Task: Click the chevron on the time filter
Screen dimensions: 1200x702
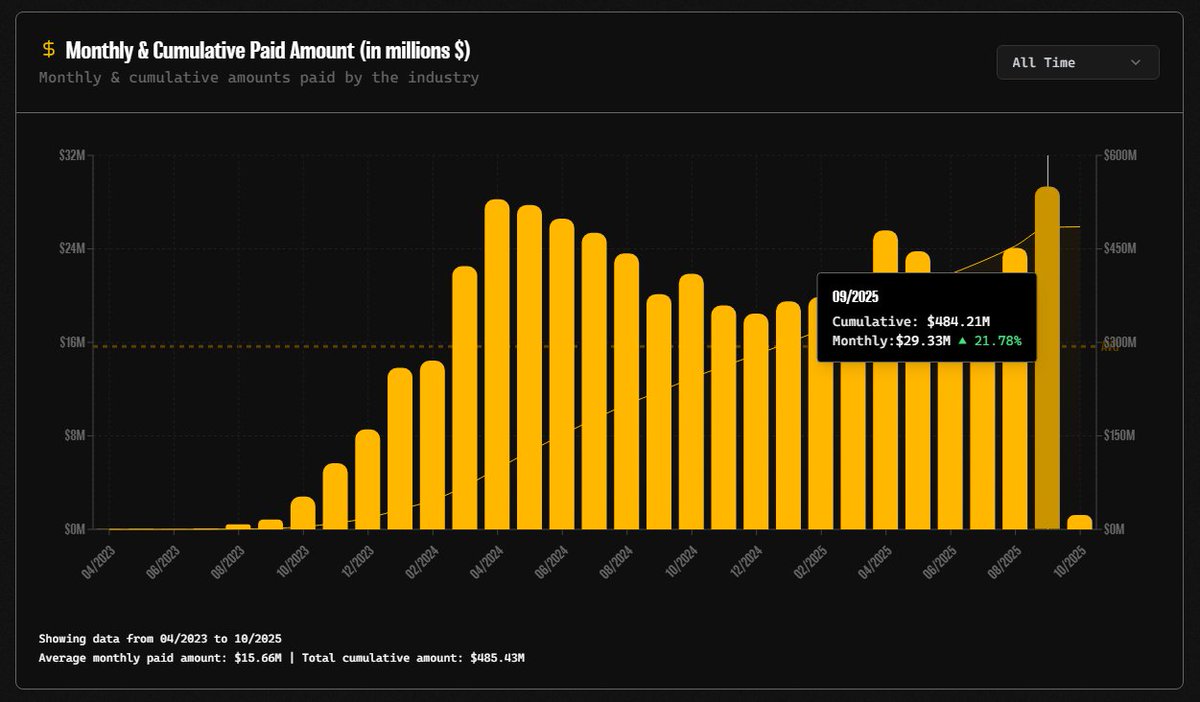Action: (x=1136, y=62)
